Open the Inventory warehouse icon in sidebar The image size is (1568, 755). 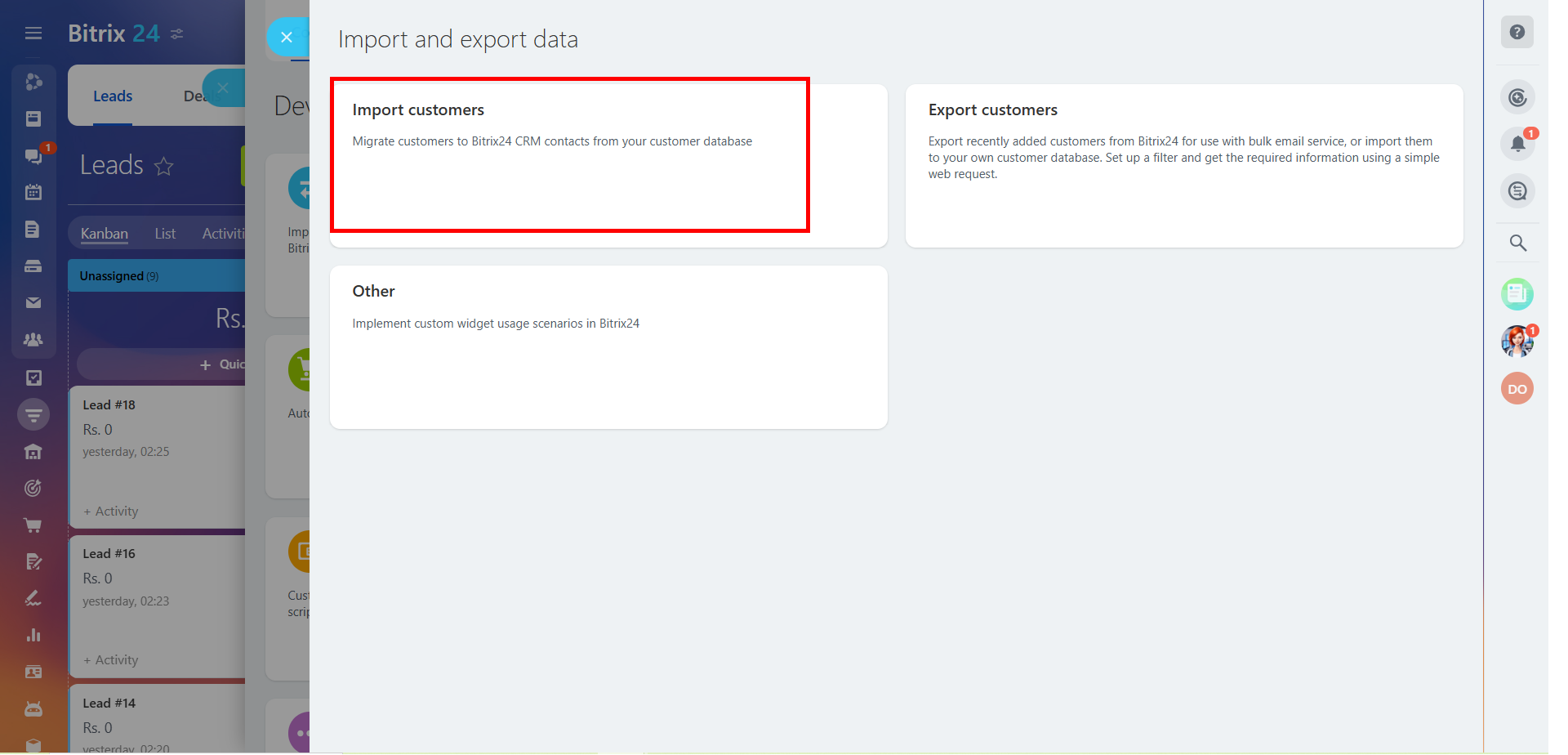coord(33,452)
